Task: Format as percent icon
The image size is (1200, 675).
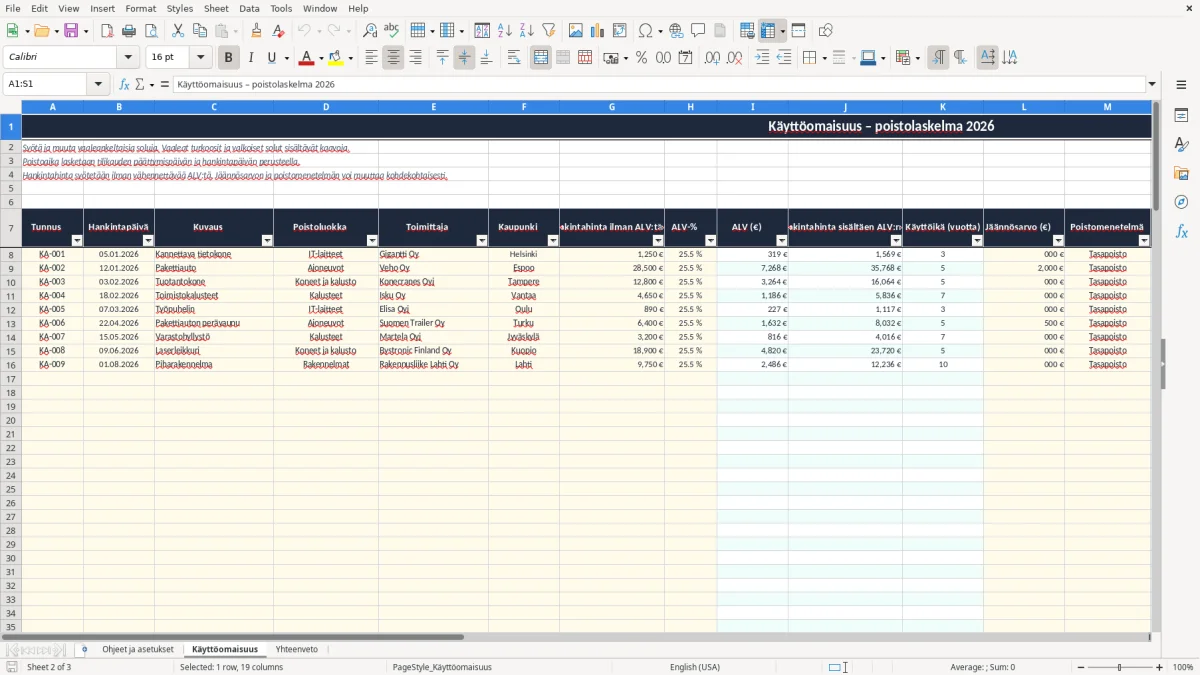Action: (x=641, y=58)
